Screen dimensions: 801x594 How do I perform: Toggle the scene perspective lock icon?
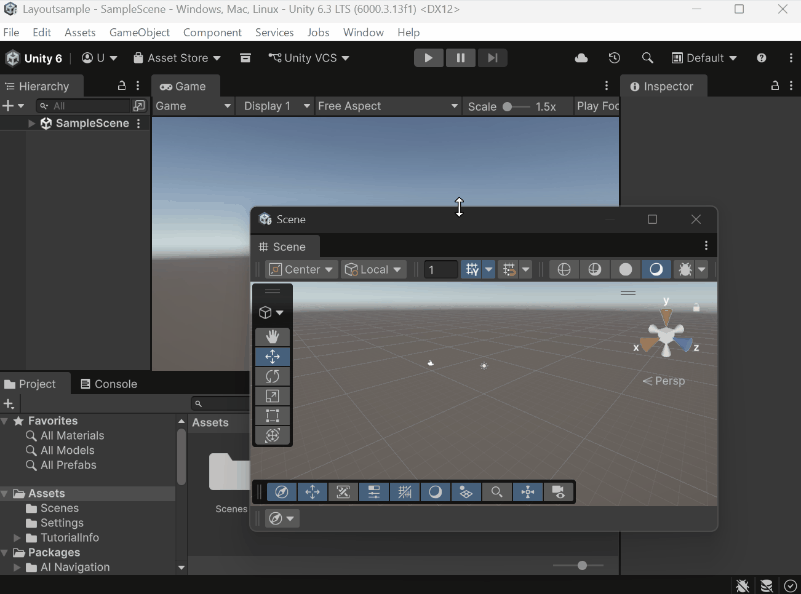(x=696, y=308)
